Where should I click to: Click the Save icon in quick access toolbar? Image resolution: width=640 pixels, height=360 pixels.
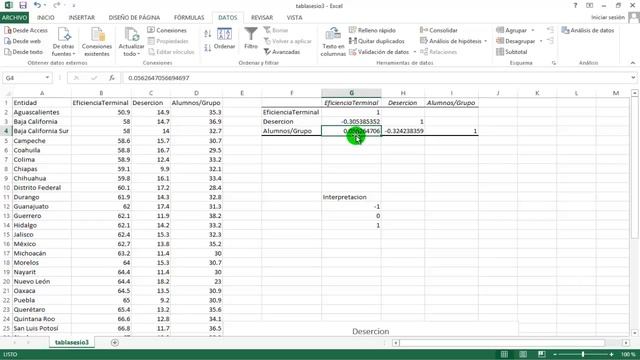[x=23, y=5]
